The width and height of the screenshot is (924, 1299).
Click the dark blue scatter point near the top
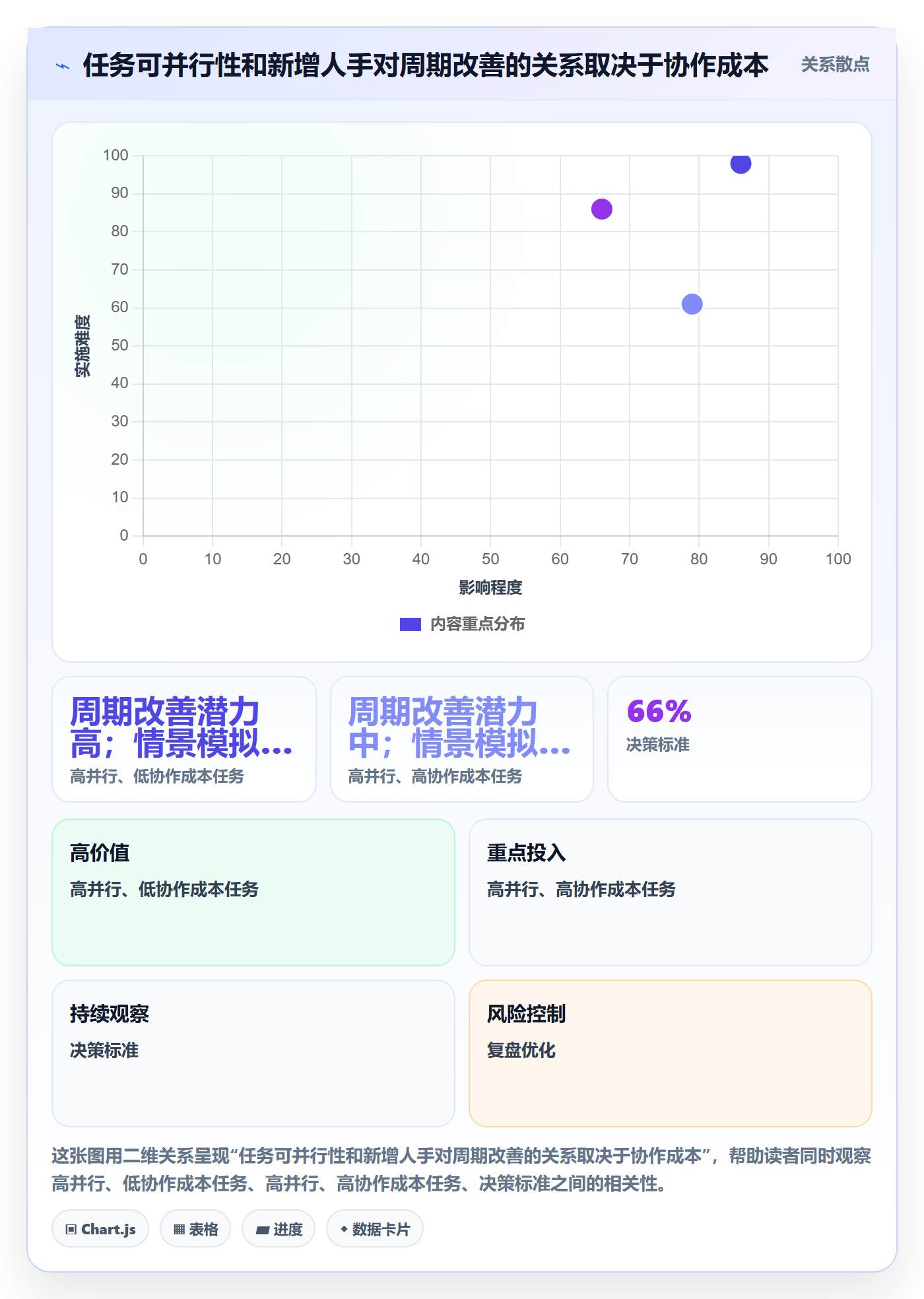click(741, 163)
